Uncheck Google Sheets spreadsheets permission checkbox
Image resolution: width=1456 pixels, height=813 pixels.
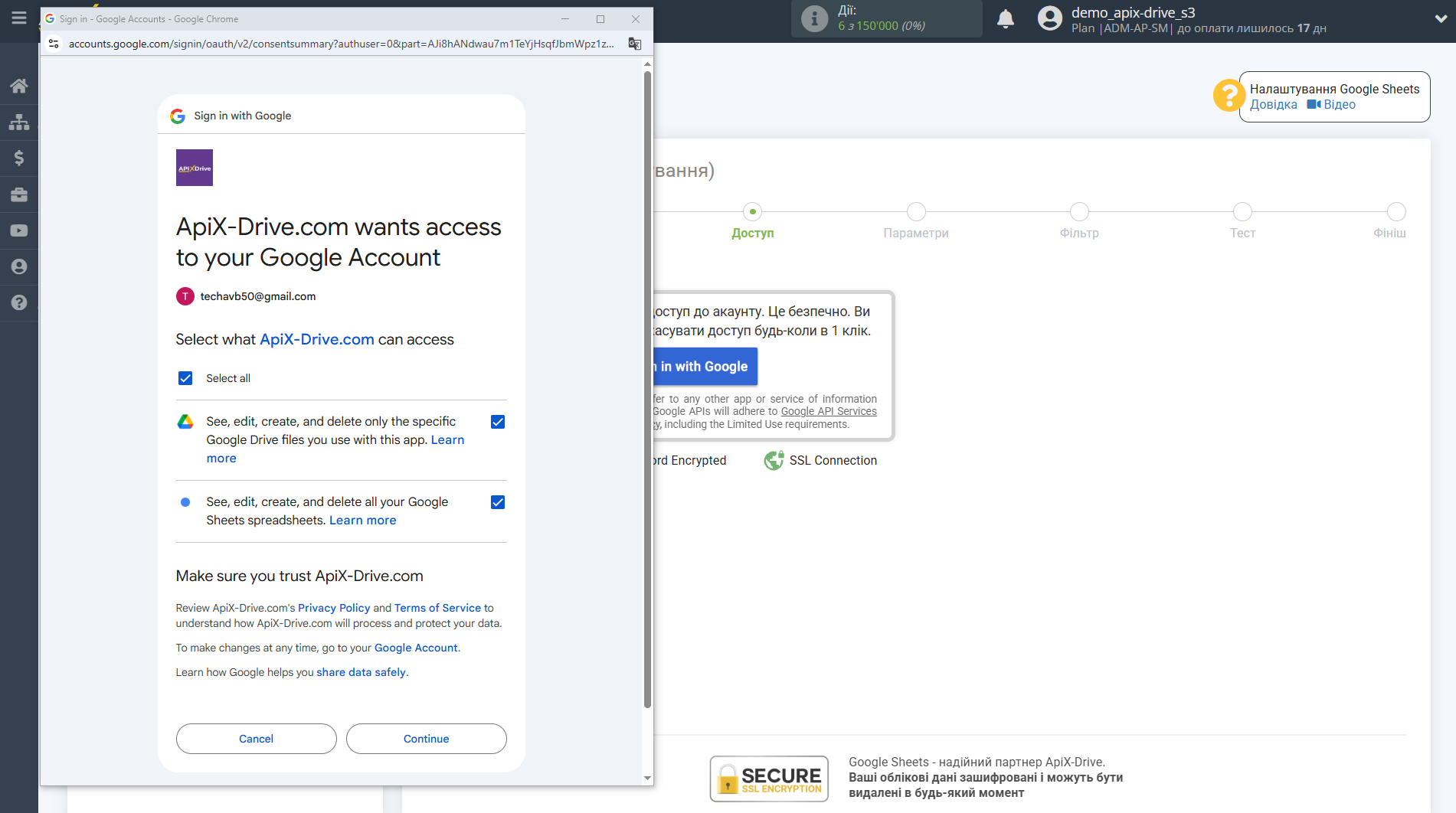pyautogui.click(x=498, y=502)
